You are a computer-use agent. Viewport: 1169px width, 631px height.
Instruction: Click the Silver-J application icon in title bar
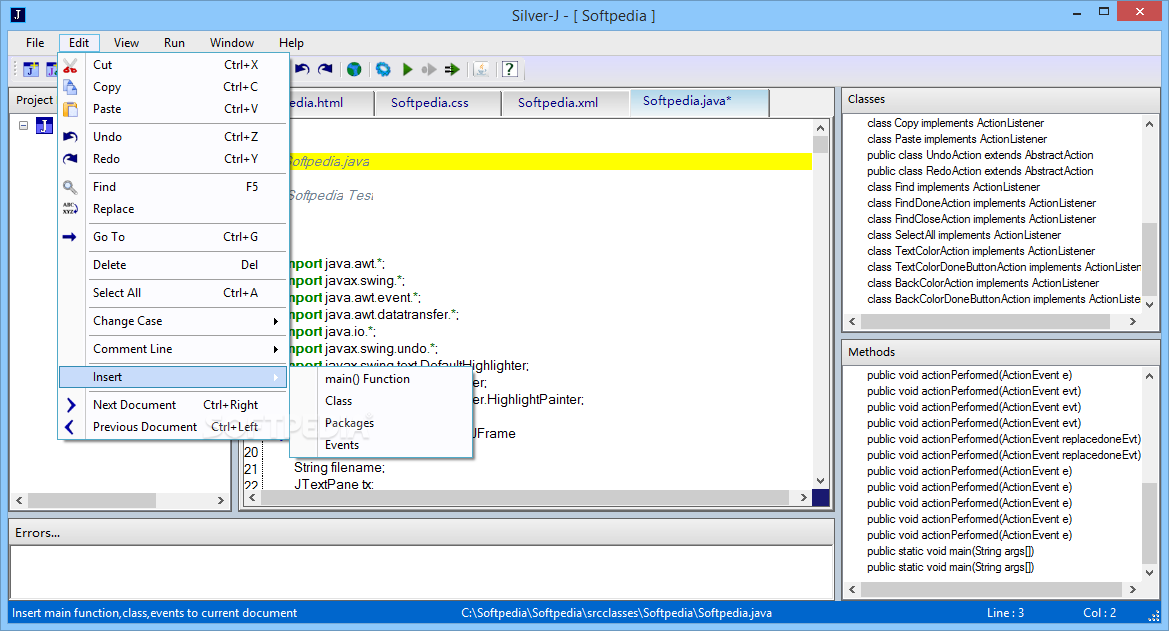[18, 14]
